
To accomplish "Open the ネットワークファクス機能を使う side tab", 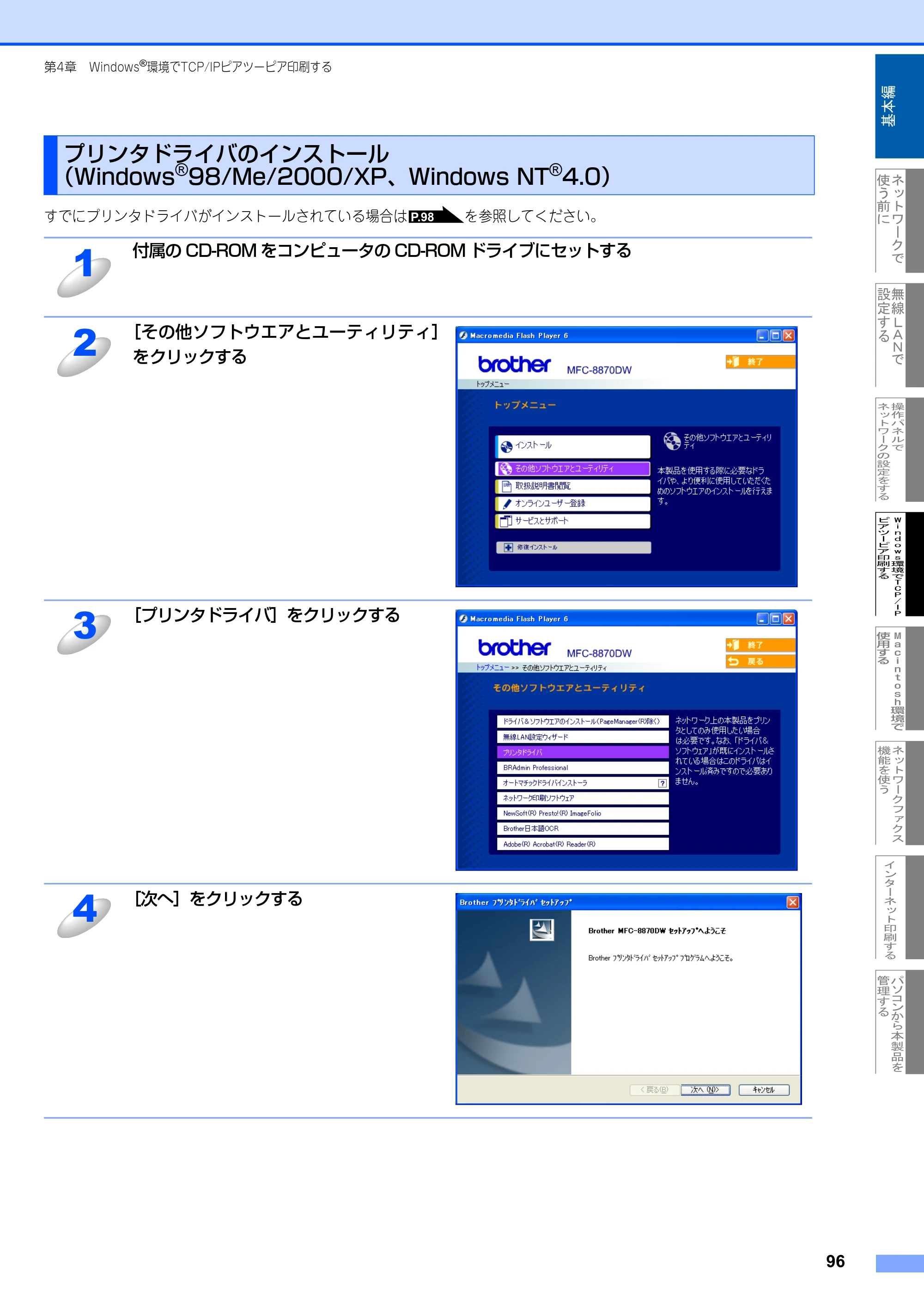I will pos(899,793).
